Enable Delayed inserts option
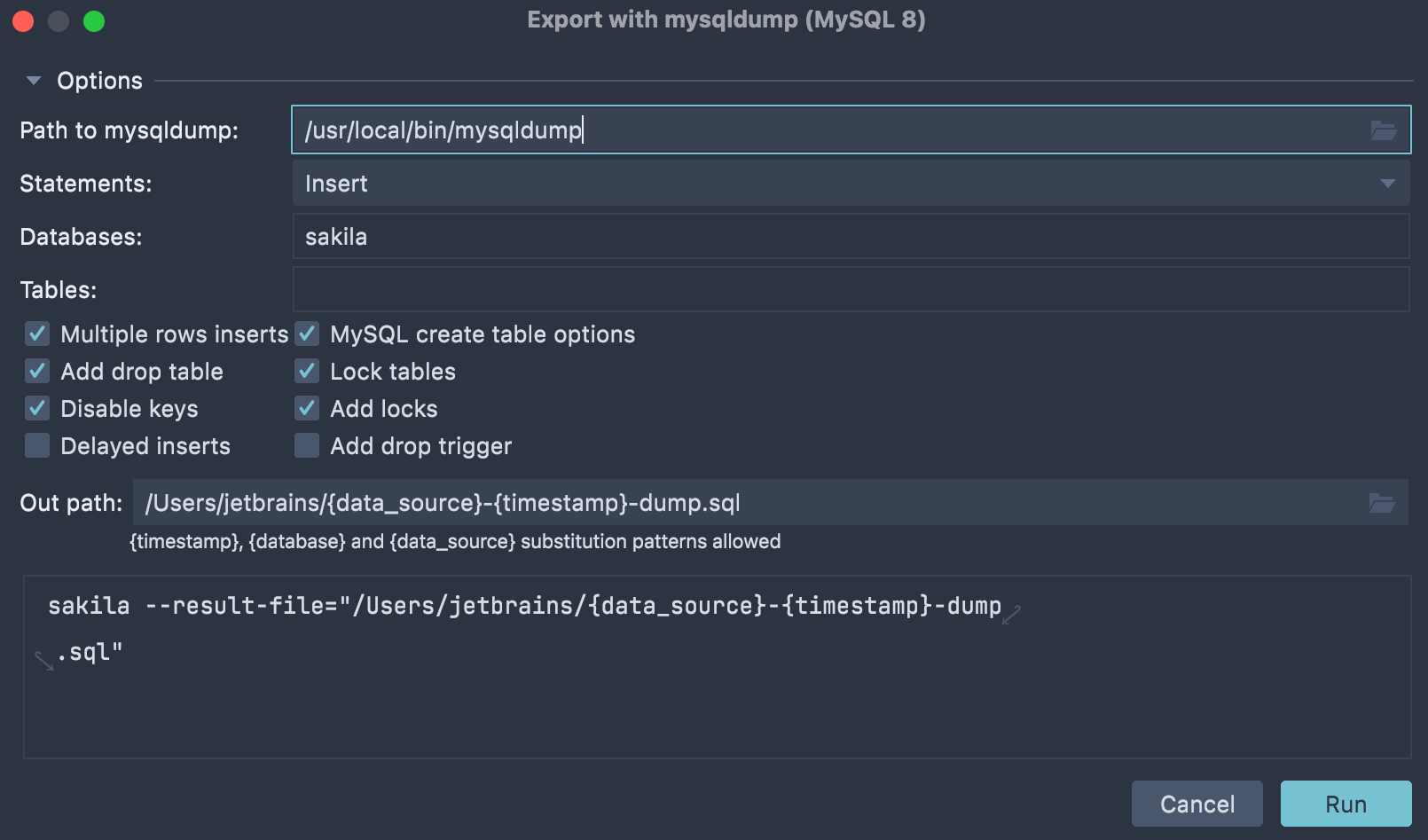The width and height of the screenshot is (1428, 840). click(x=37, y=446)
